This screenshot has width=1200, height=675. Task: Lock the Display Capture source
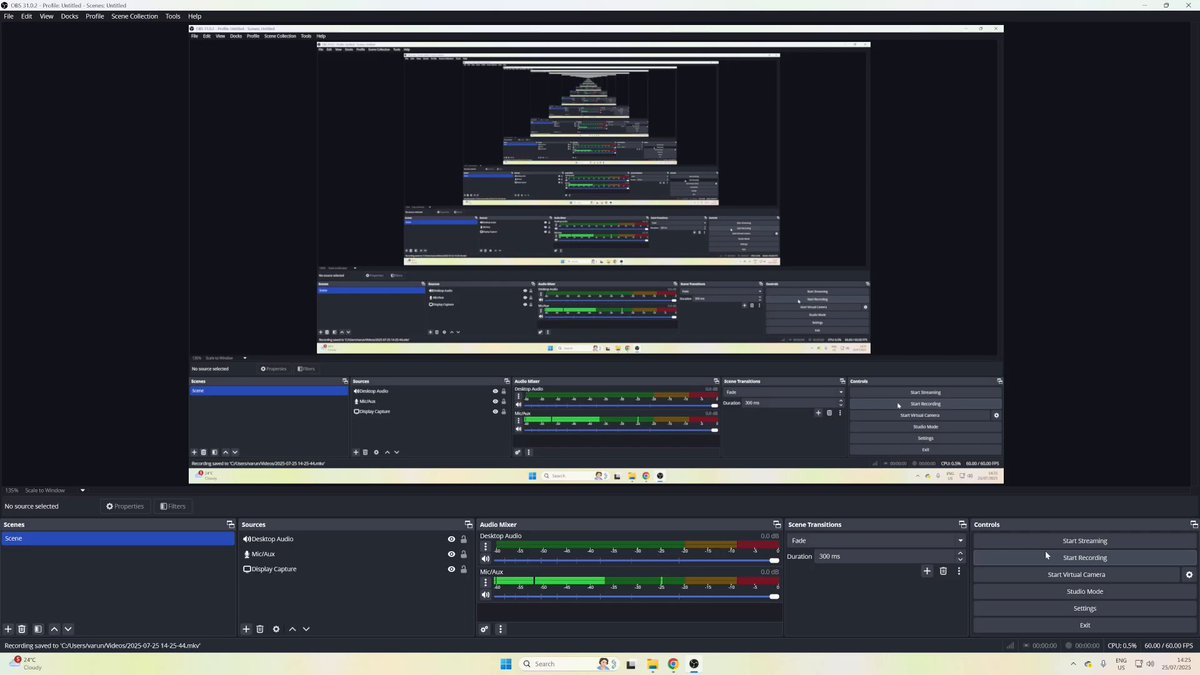point(463,569)
